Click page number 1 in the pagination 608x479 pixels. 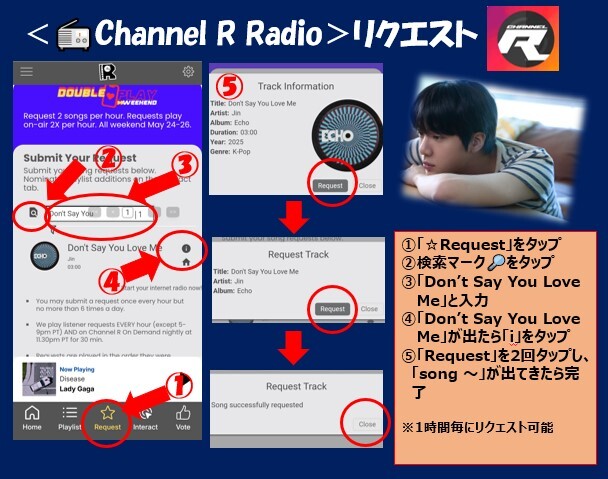[127, 212]
